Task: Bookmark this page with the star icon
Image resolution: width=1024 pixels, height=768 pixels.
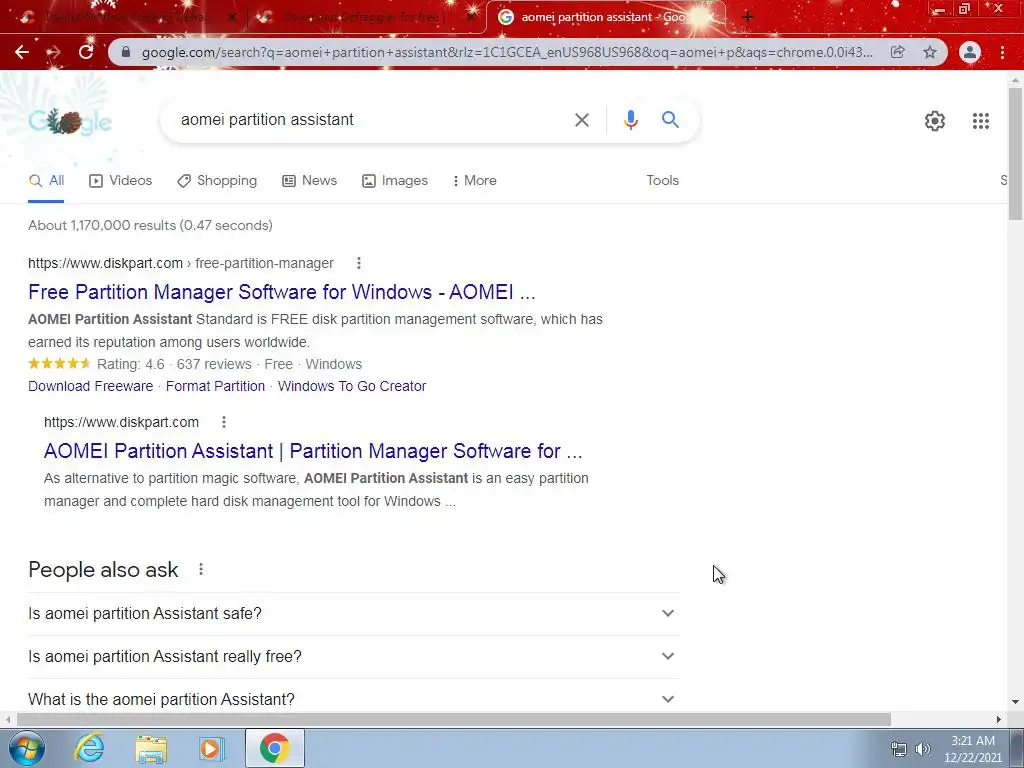Action: coord(930,52)
